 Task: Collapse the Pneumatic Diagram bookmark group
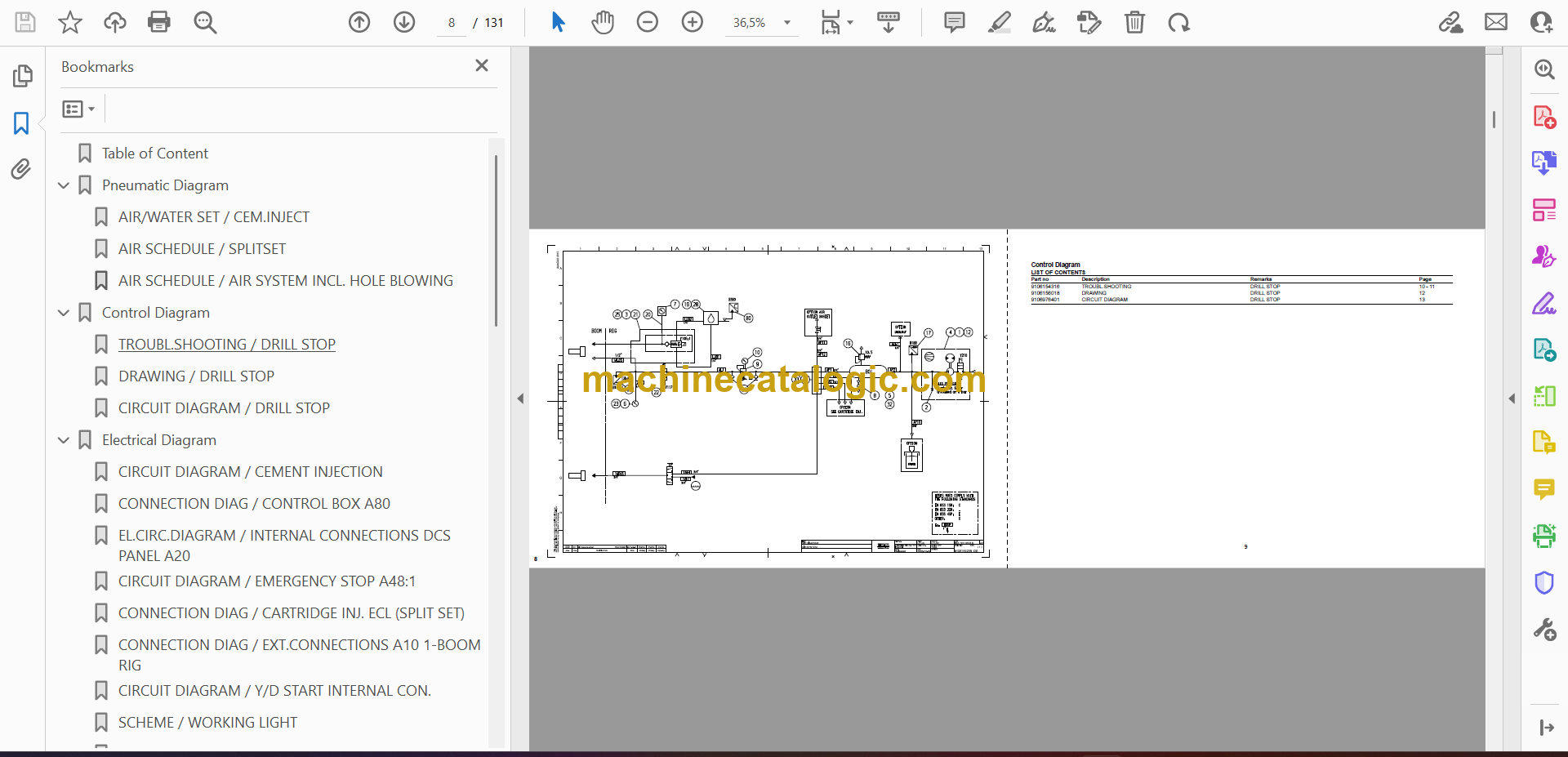pos(64,185)
